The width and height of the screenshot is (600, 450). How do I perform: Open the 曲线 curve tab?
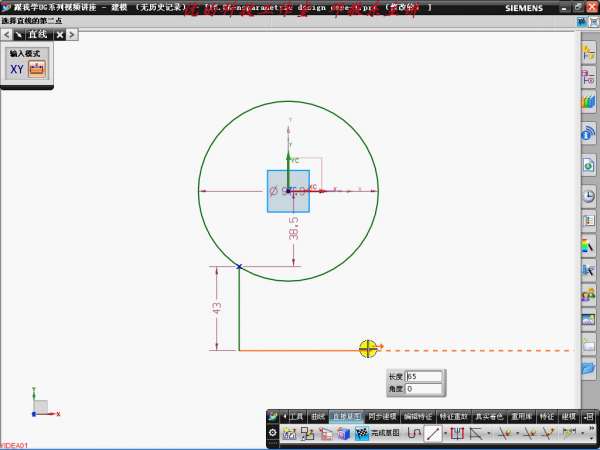[x=318, y=416]
